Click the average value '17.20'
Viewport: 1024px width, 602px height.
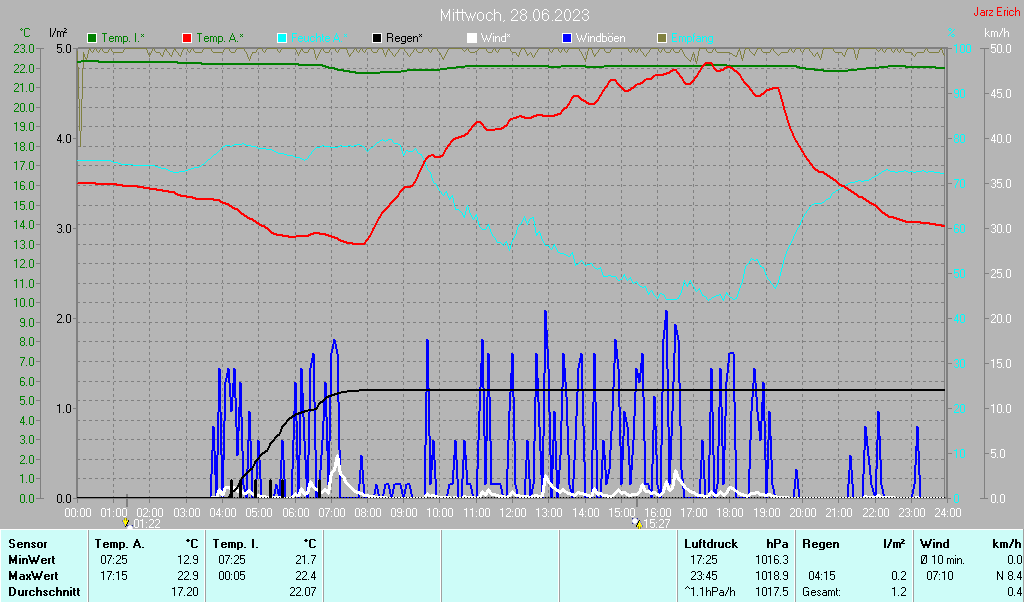coord(185,592)
